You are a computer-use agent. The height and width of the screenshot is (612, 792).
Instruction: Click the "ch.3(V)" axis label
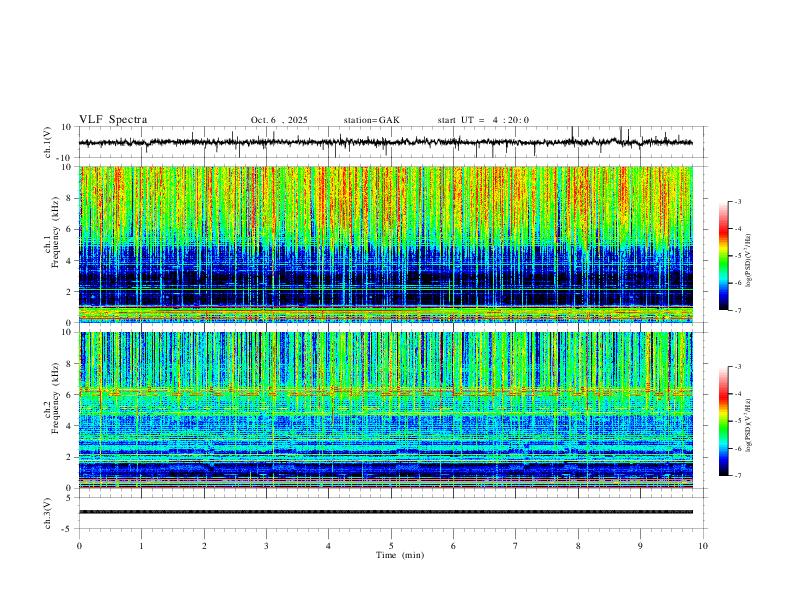[48, 513]
